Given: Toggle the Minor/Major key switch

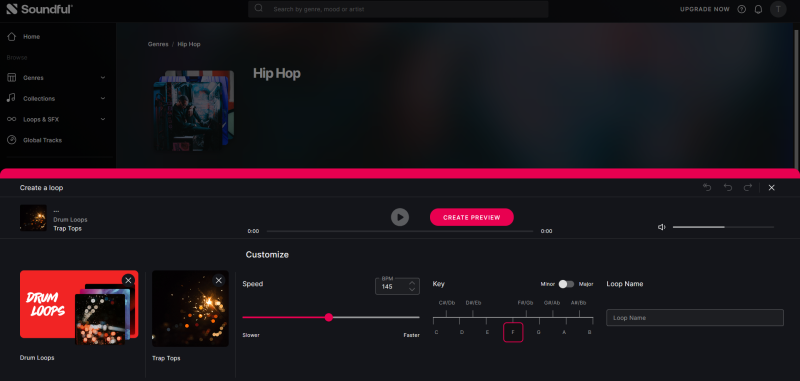Looking at the screenshot, I should 566,284.
